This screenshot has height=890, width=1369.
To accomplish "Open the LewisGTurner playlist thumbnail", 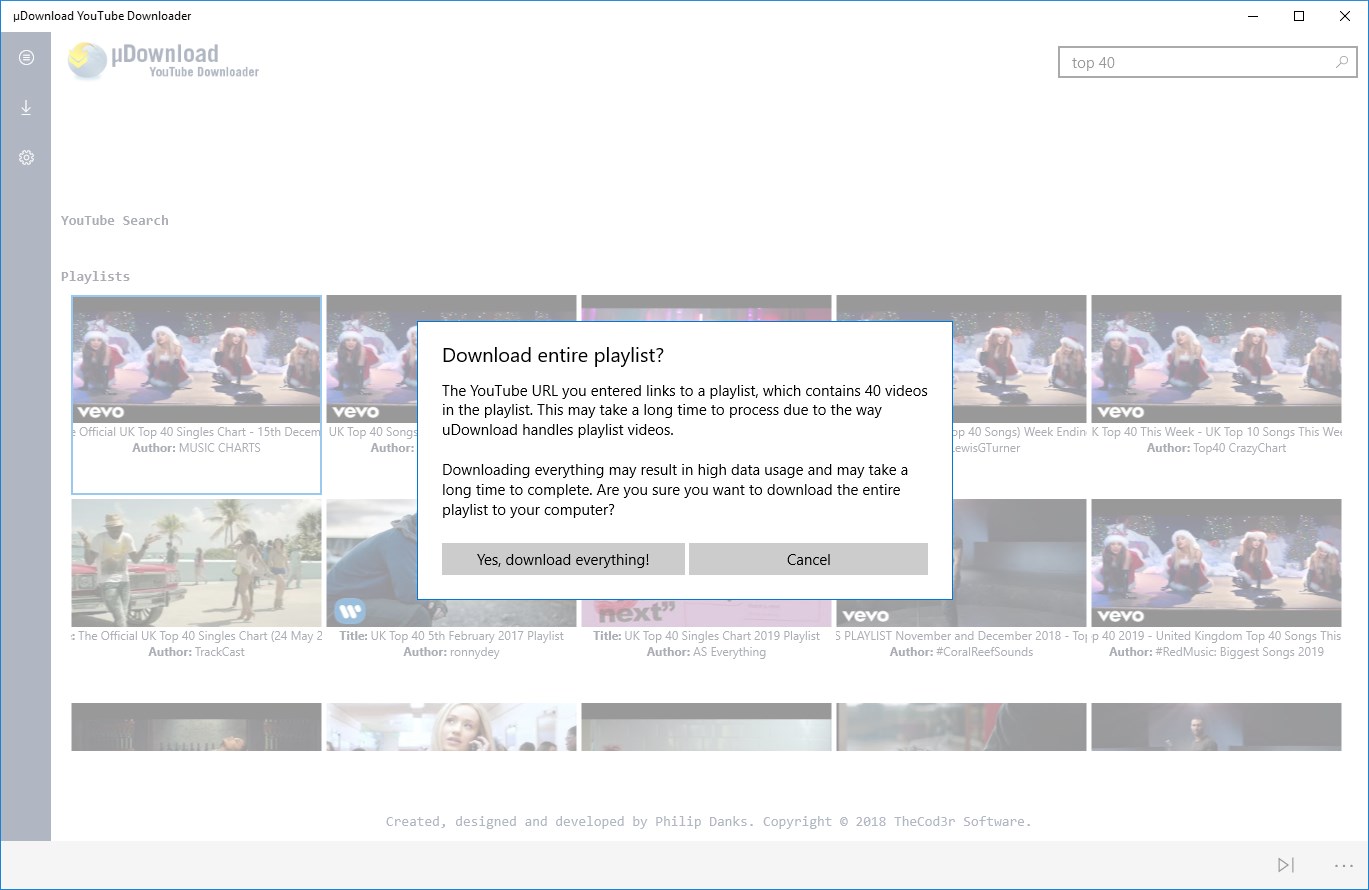I will 1019,358.
